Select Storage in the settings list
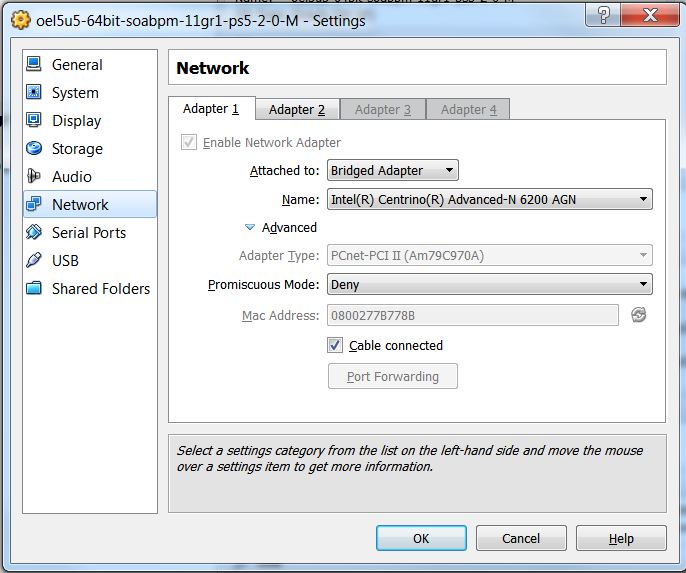686x573 pixels. pos(90,148)
